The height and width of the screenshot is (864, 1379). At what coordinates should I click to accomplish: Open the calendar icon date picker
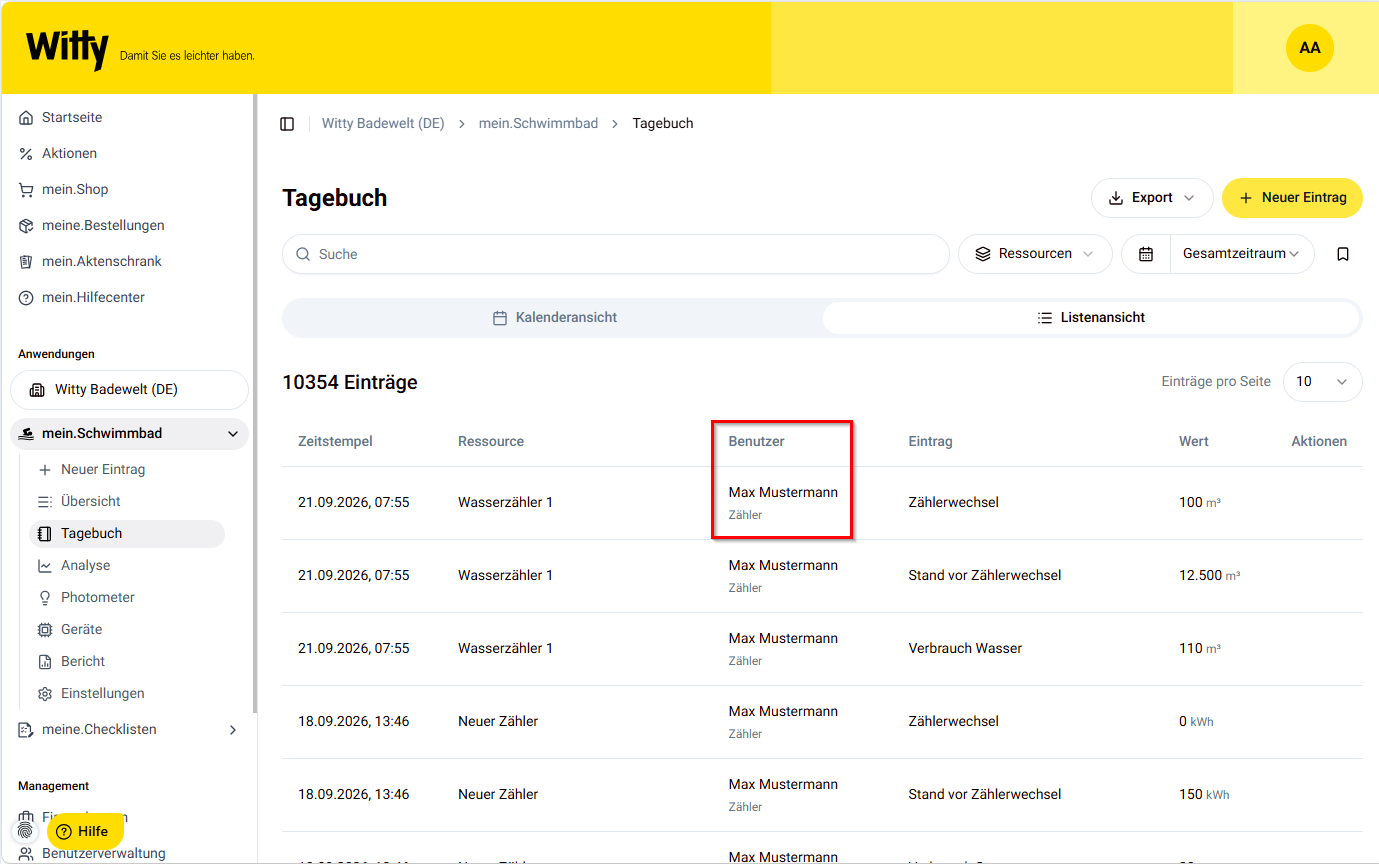[x=1146, y=254]
